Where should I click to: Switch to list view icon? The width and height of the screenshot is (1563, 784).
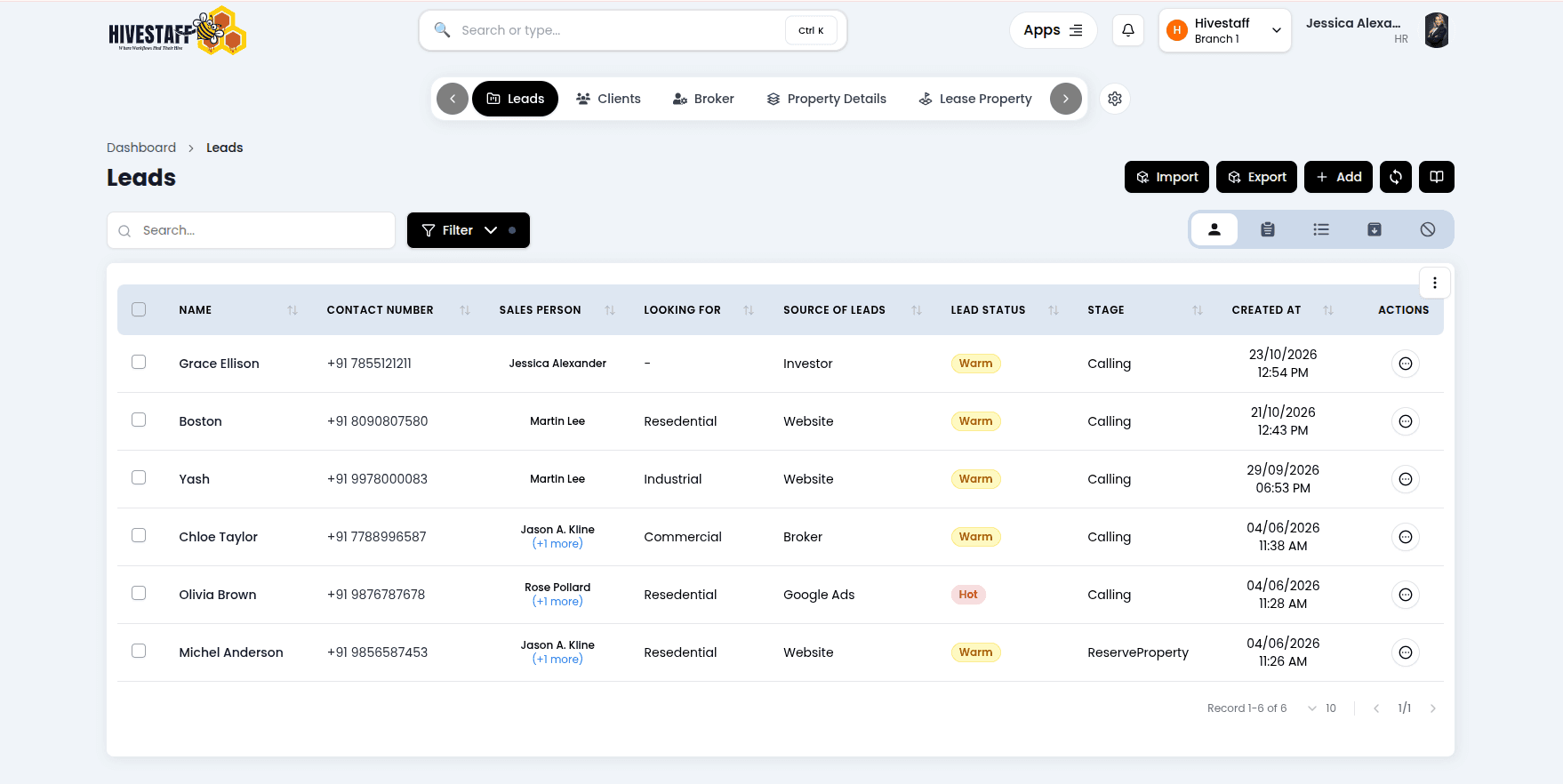tap(1321, 229)
